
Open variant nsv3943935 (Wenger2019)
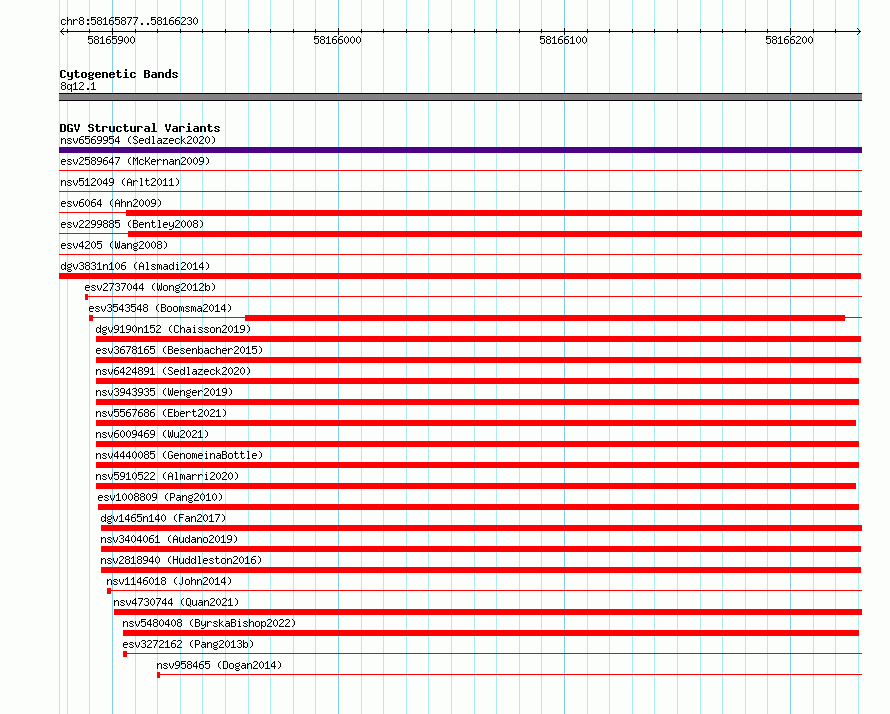coord(164,392)
